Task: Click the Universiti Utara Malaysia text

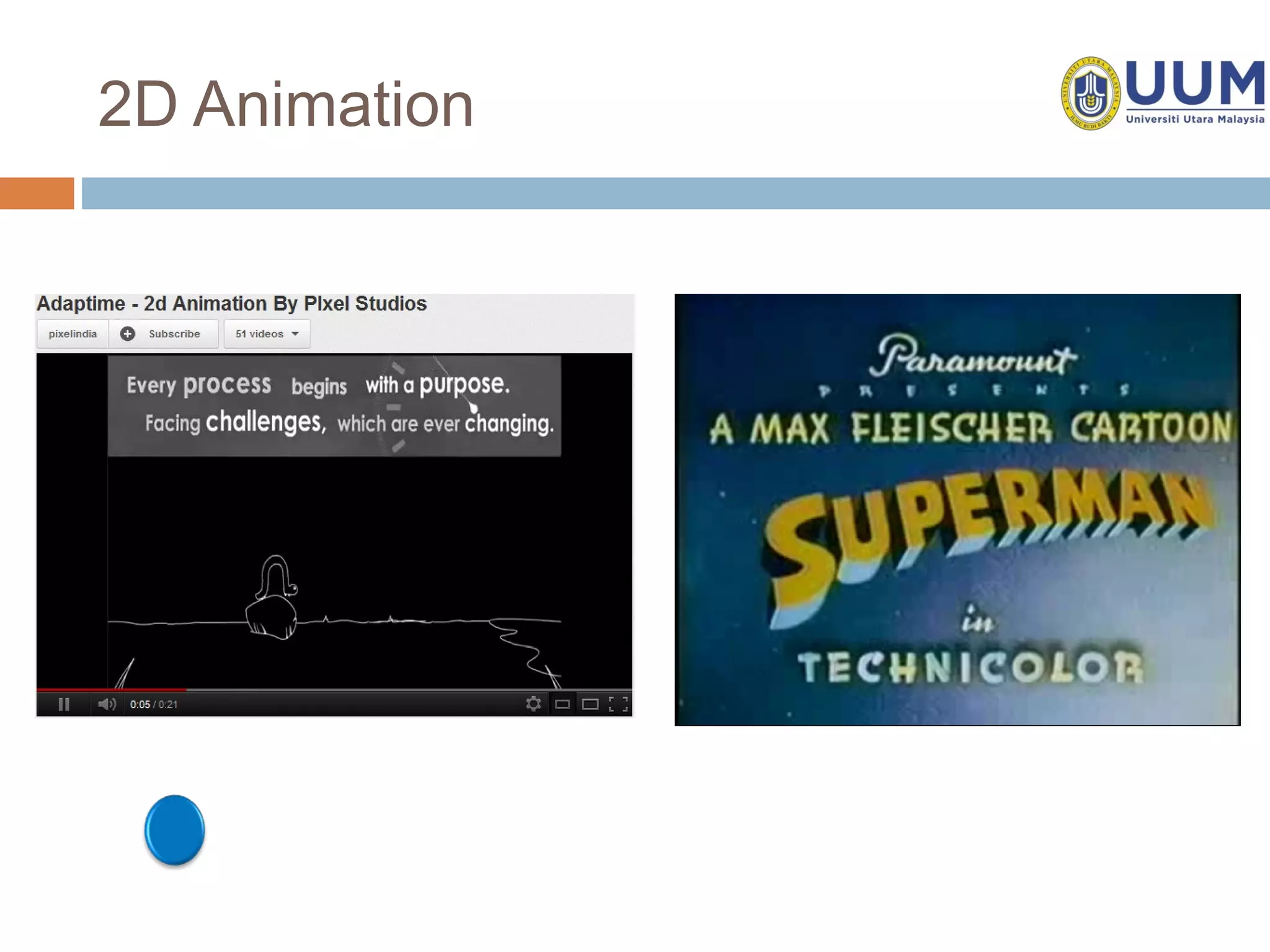Action: point(1195,119)
